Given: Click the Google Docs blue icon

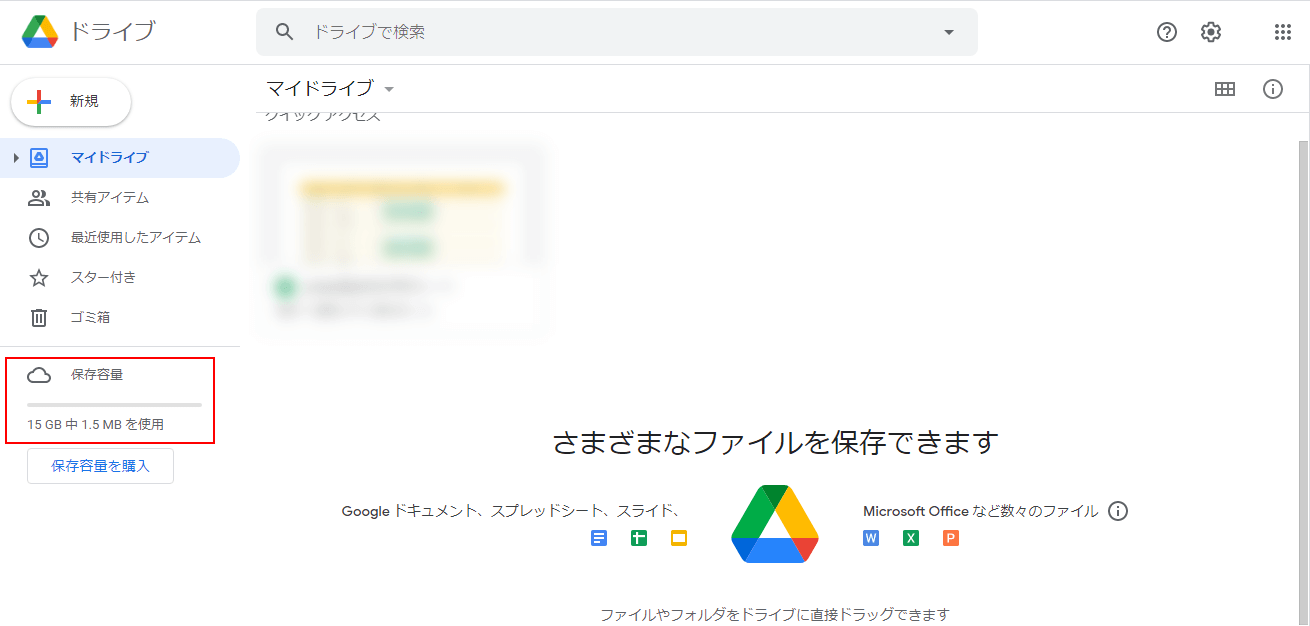Looking at the screenshot, I should coord(599,538).
